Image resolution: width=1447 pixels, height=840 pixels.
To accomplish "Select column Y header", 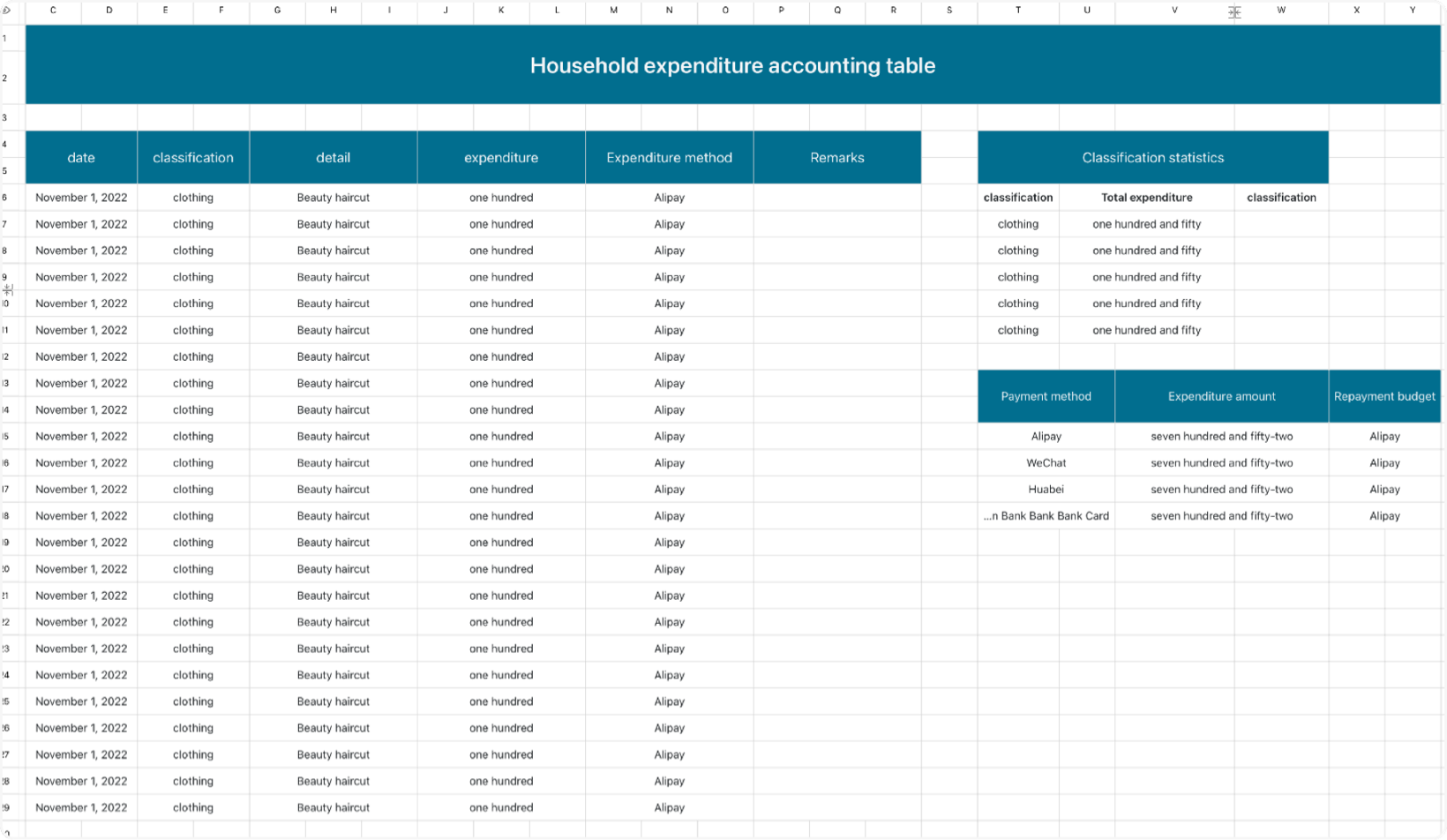I will pos(1413,11).
